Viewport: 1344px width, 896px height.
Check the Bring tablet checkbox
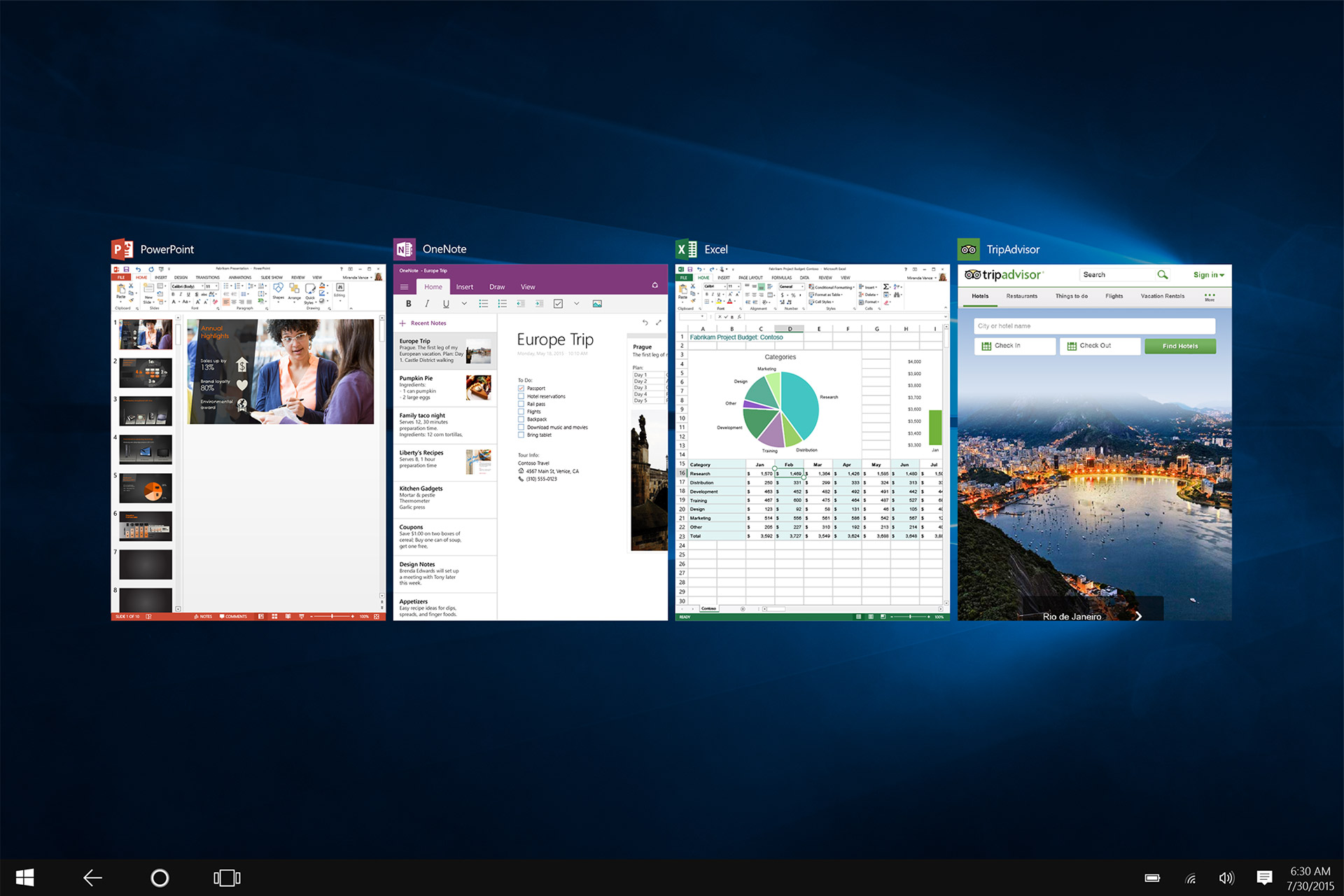click(x=521, y=435)
